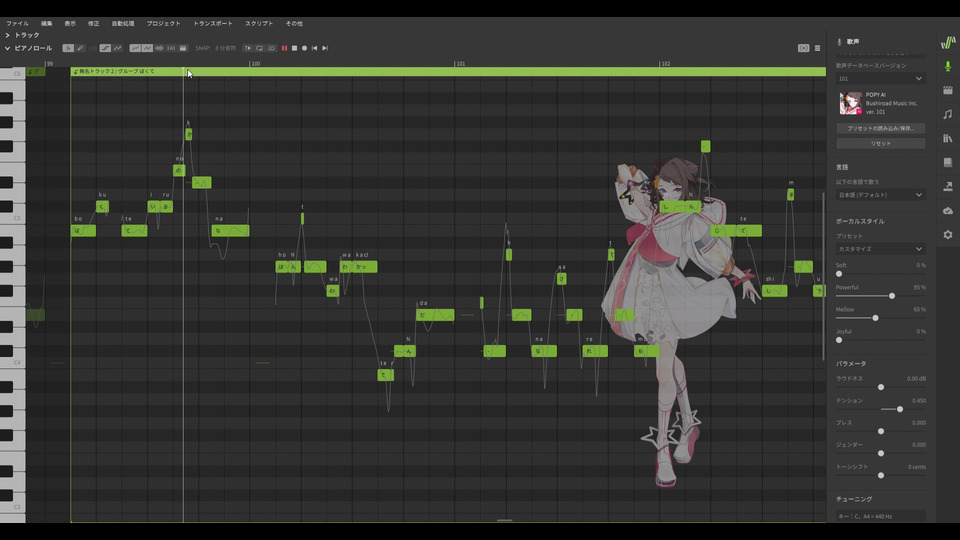Image resolution: width=960 pixels, height=540 pixels.
Task: Click the POPY AI voice thumbnail
Action: pos(850,103)
